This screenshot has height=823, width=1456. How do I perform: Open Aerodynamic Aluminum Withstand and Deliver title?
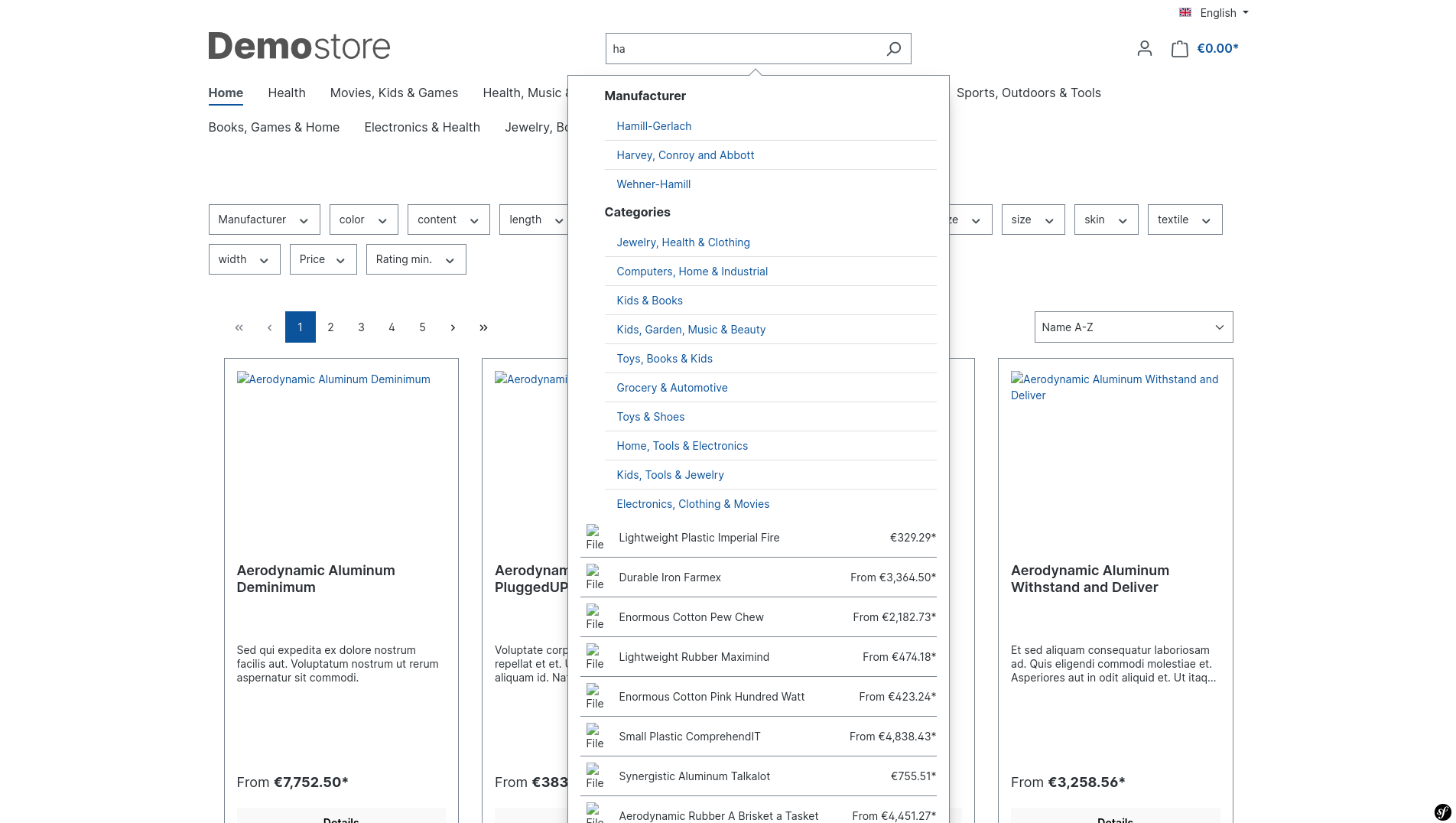point(1090,579)
